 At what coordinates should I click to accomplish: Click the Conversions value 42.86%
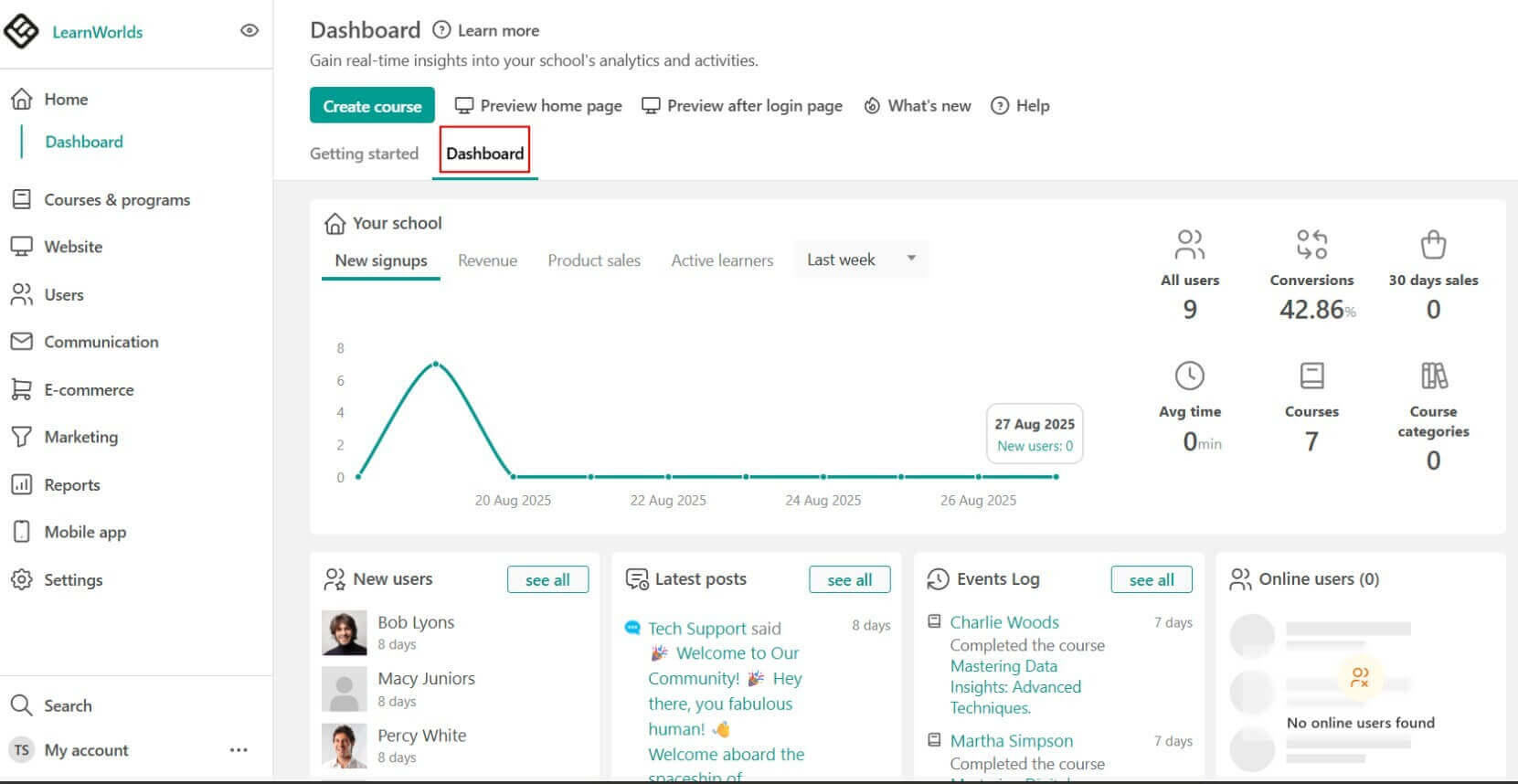pos(1317,310)
